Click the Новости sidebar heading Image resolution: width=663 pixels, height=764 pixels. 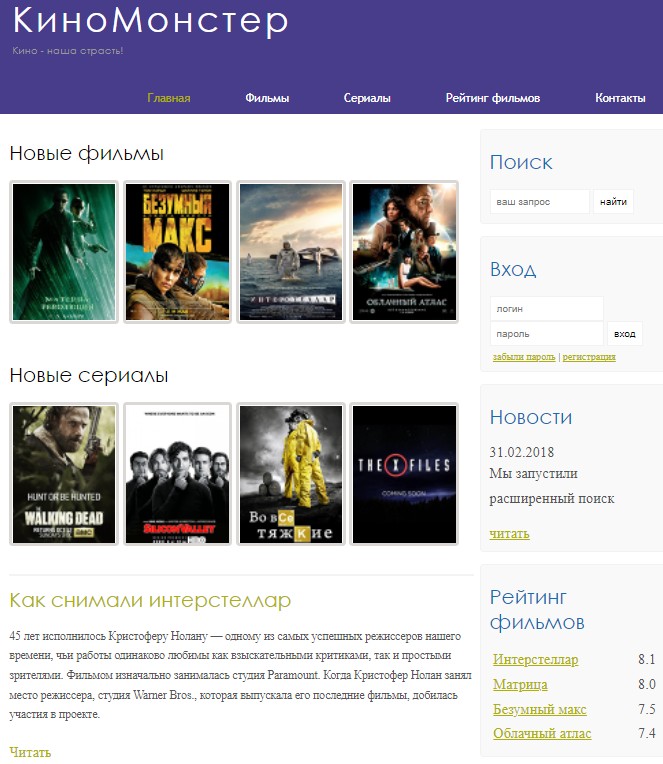[531, 417]
